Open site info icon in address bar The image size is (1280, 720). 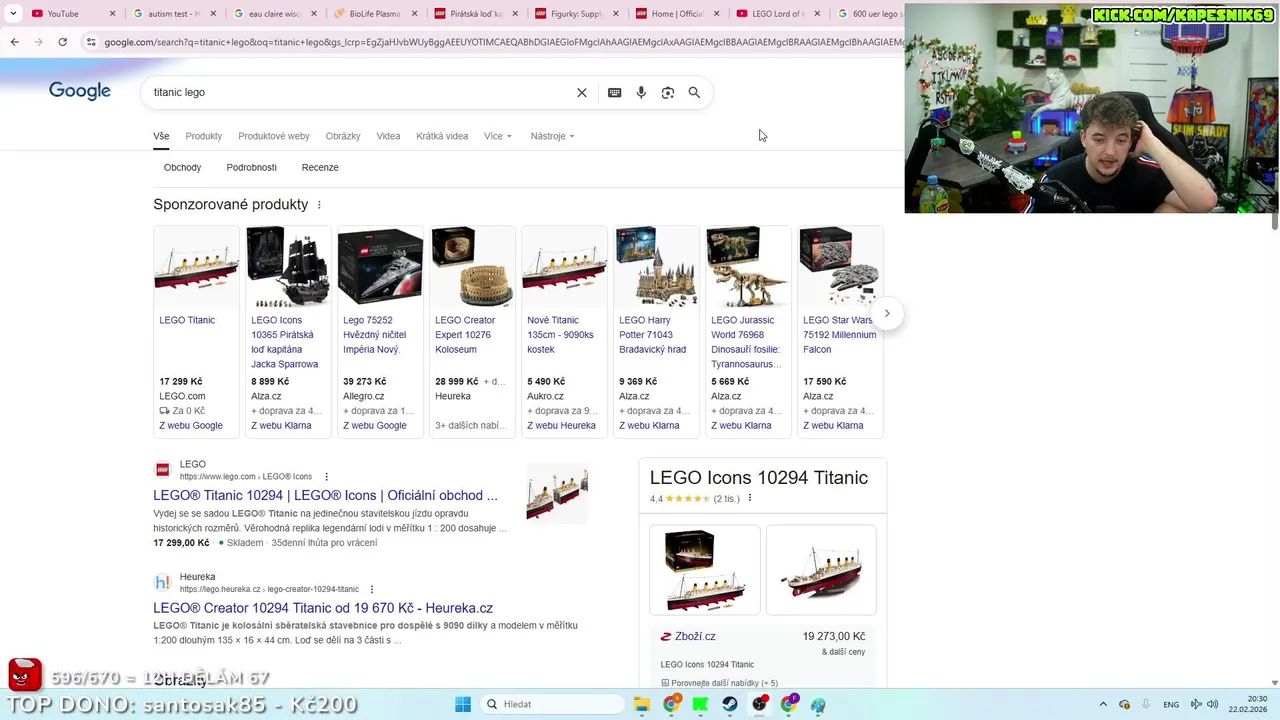coord(91,42)
